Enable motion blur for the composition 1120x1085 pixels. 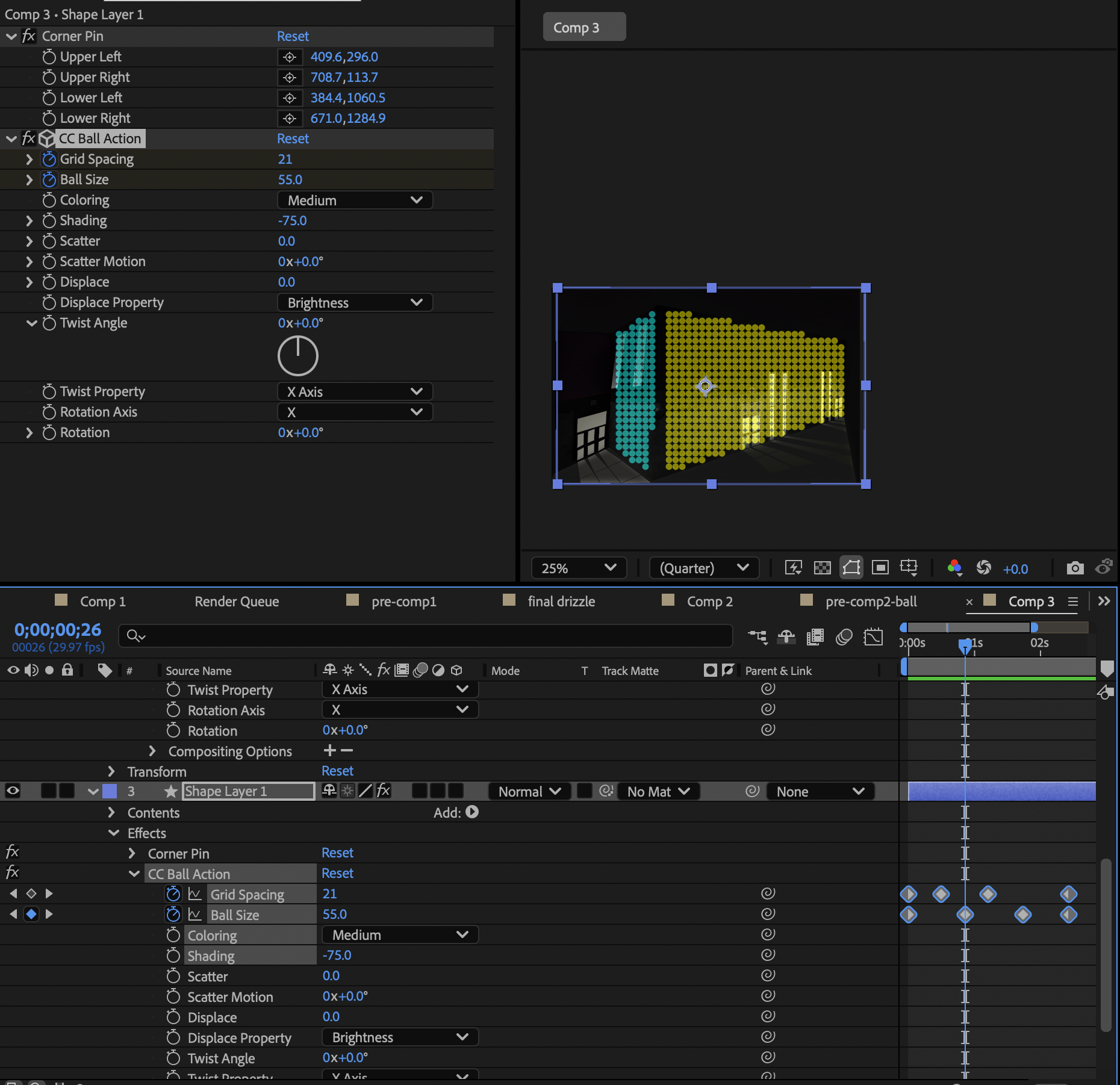pyautogui.click(x=844, y=637)
